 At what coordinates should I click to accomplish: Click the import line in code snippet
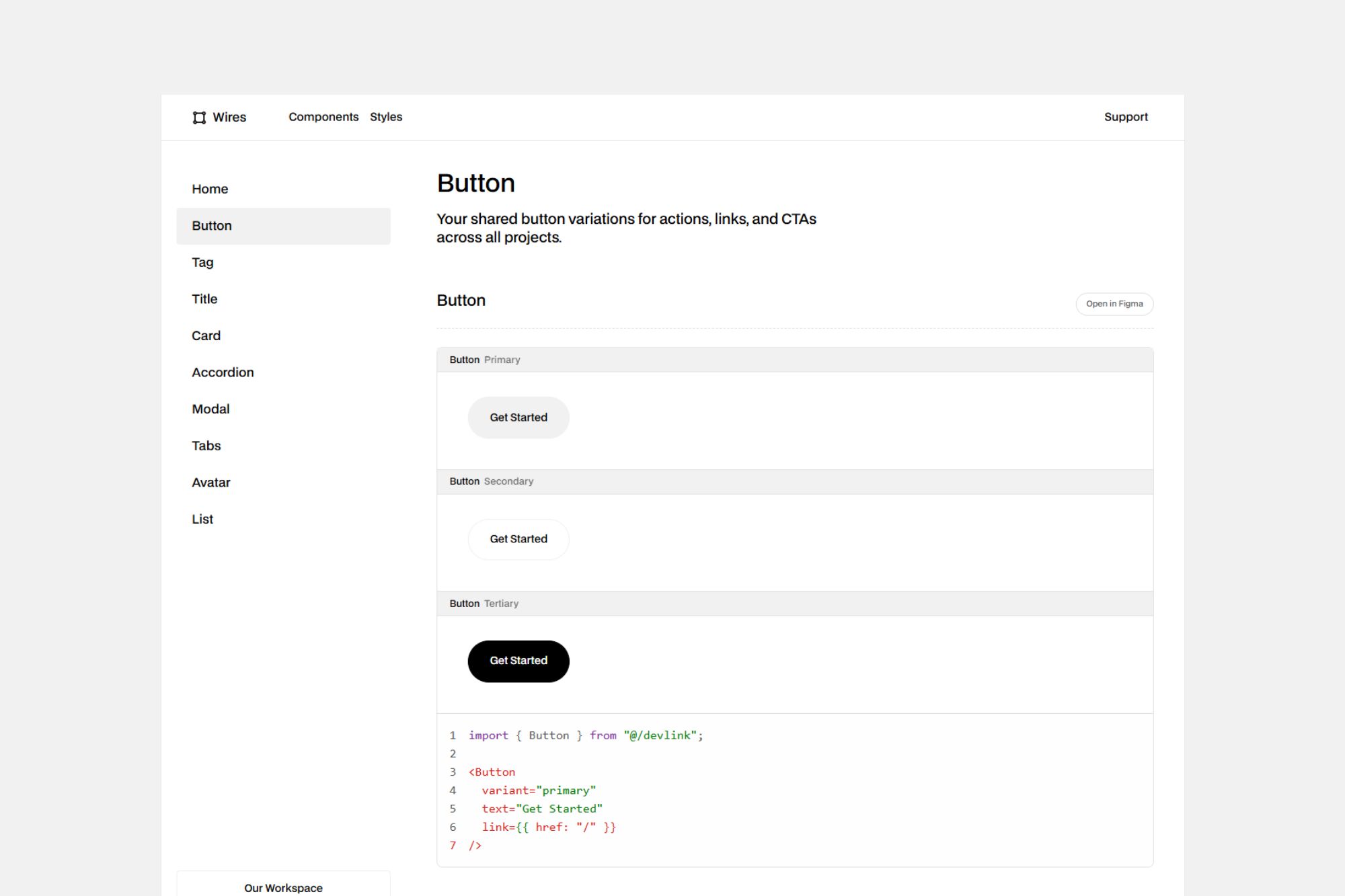coord(585,735)
